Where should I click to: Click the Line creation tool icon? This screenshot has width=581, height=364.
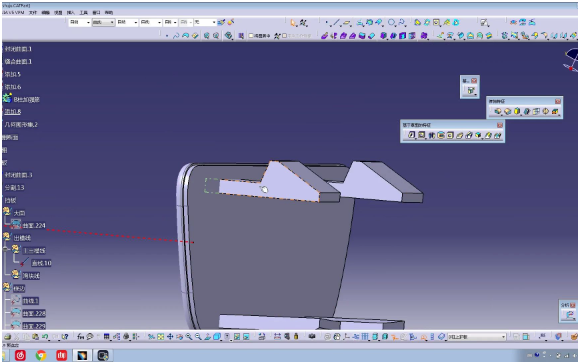coord(336,23)
